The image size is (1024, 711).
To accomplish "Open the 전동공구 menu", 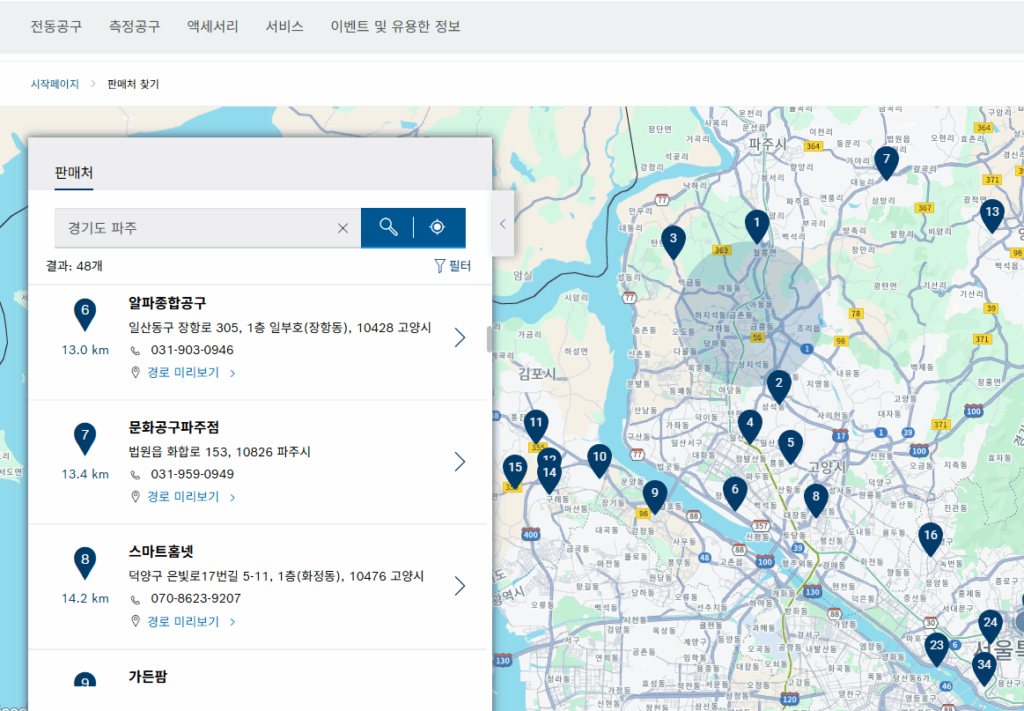I will pyautogui.click(x=56, y=26).
